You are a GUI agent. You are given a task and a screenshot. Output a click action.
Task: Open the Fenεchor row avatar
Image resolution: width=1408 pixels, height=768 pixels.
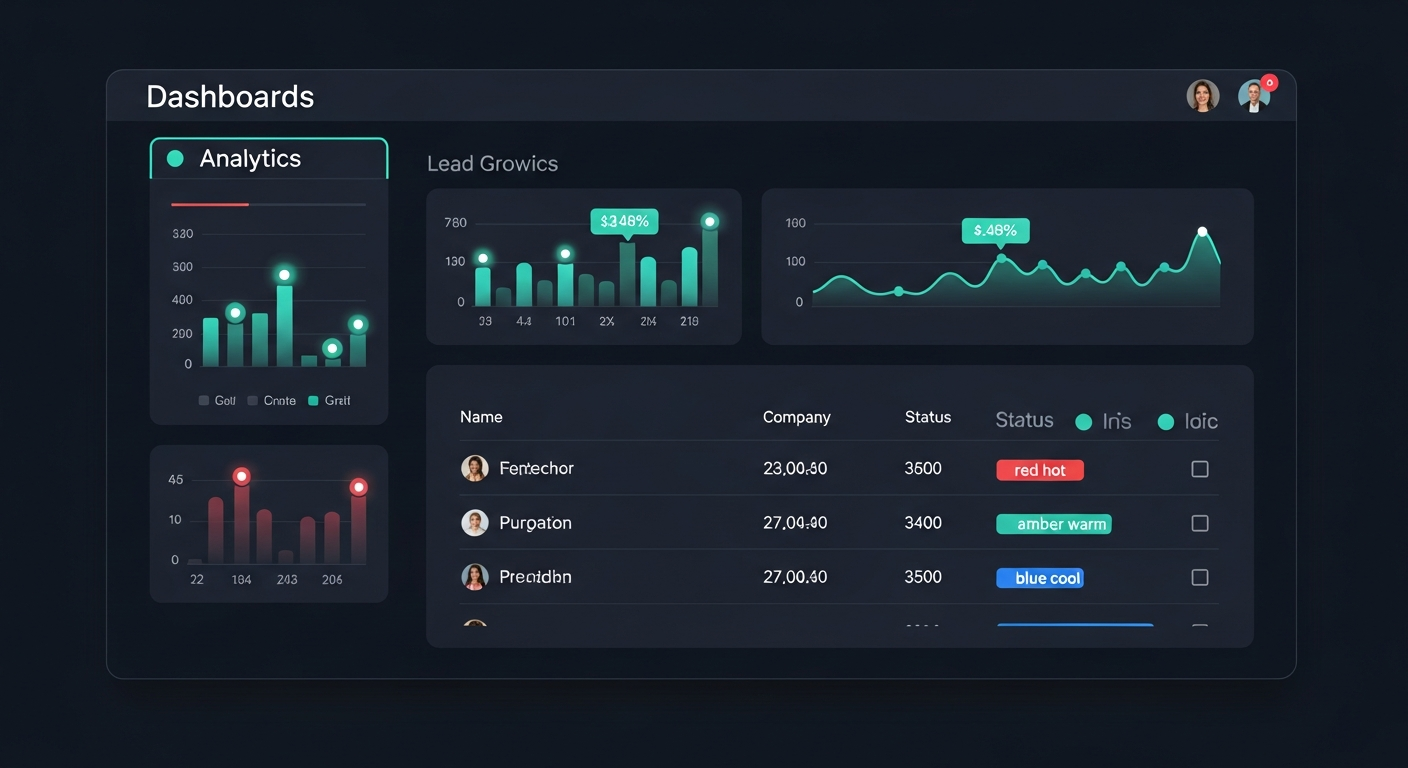(475, 468)
